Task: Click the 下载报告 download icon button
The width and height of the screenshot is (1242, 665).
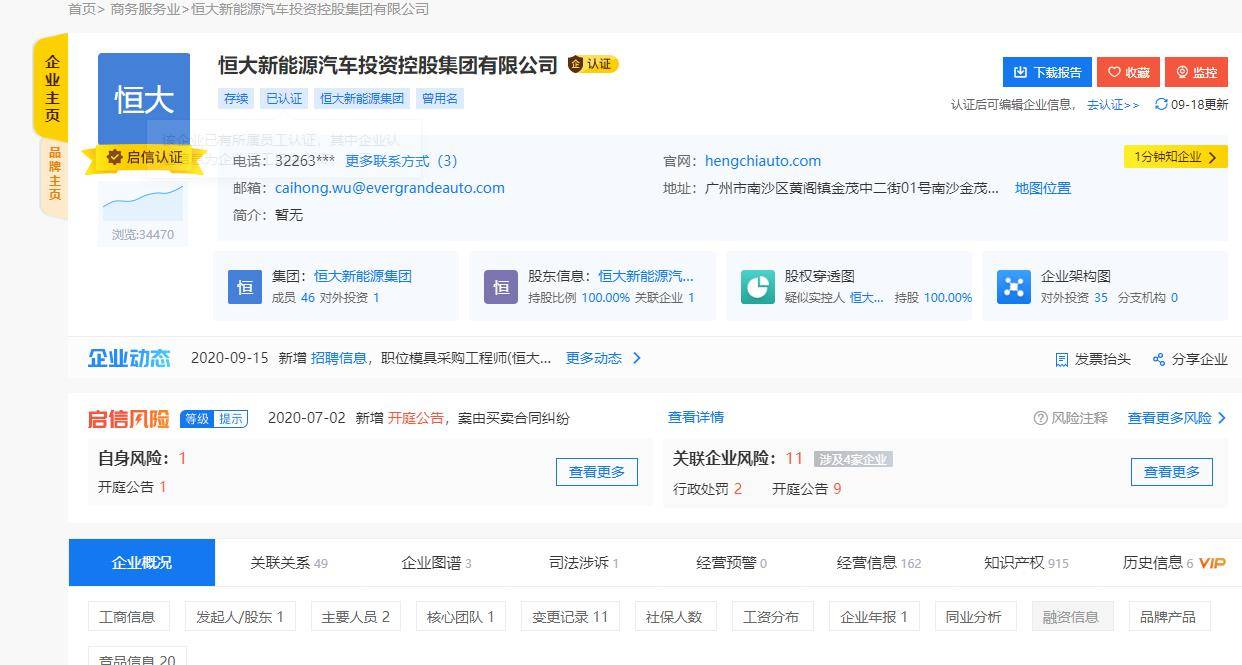Action: coord(1022,72)
